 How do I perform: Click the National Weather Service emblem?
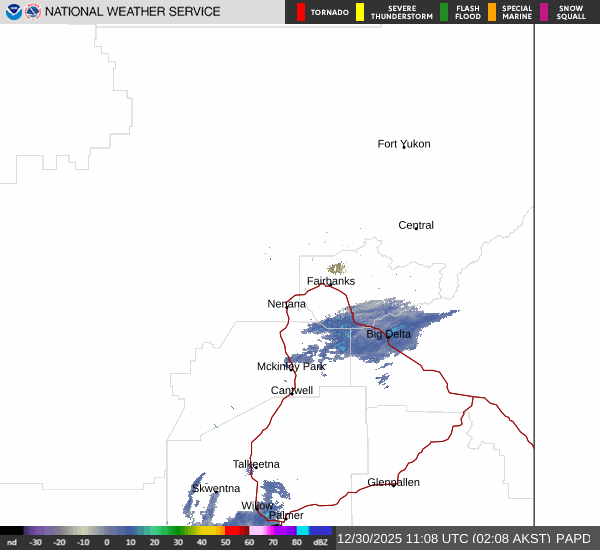coord(34,12)
